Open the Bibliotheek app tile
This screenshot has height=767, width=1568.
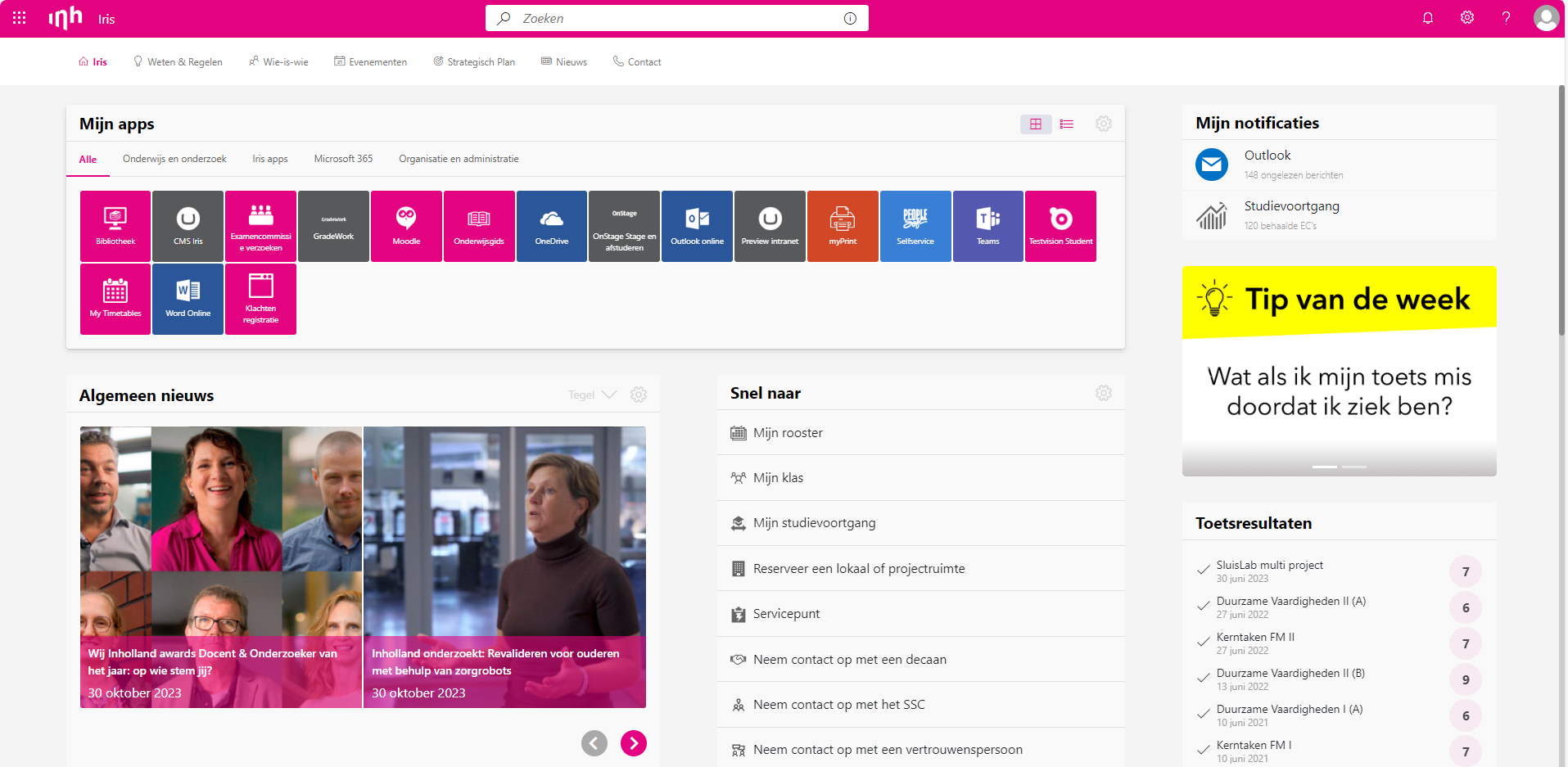point(115,226)
